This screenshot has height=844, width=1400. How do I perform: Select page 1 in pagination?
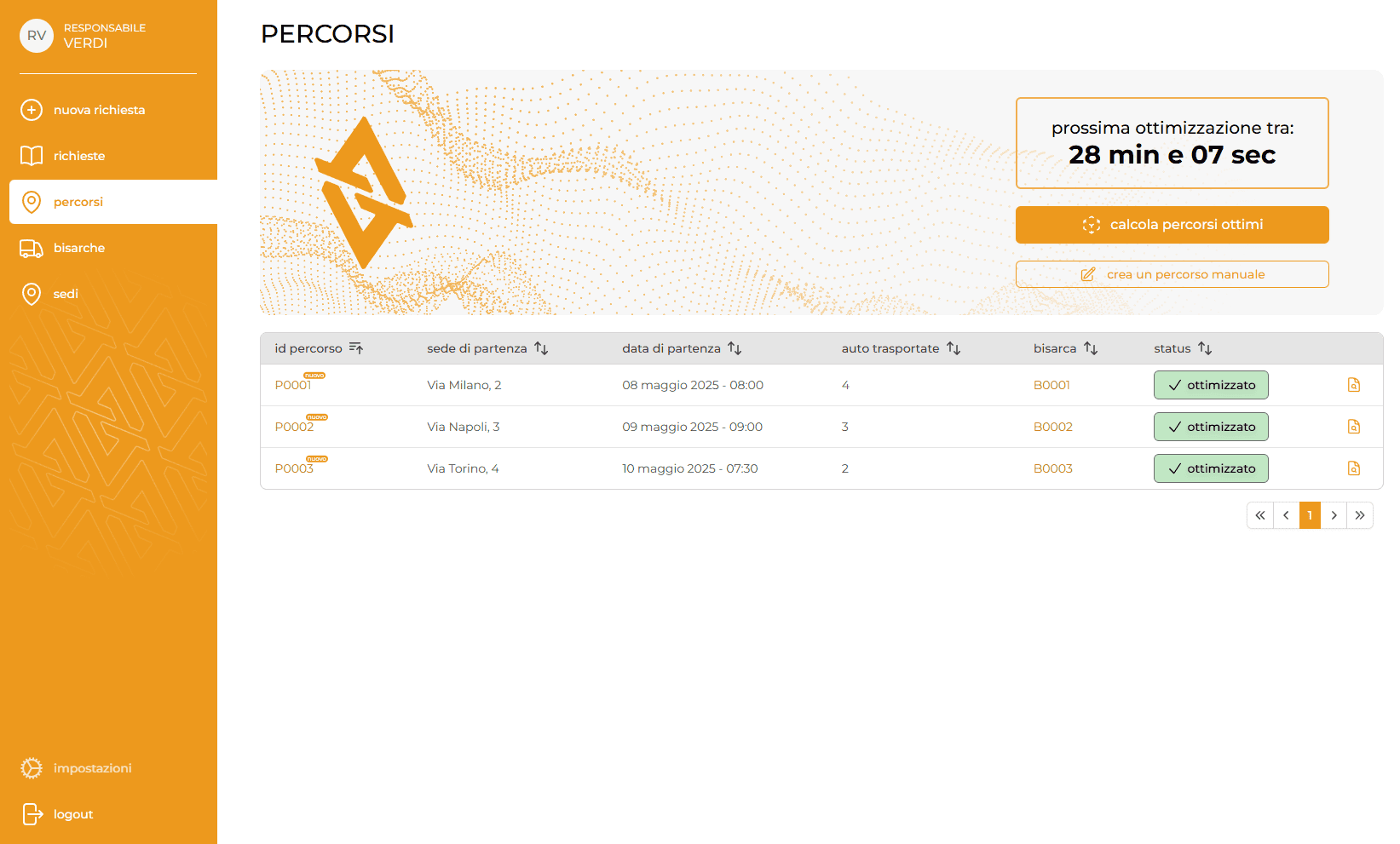click(1310, 515)
